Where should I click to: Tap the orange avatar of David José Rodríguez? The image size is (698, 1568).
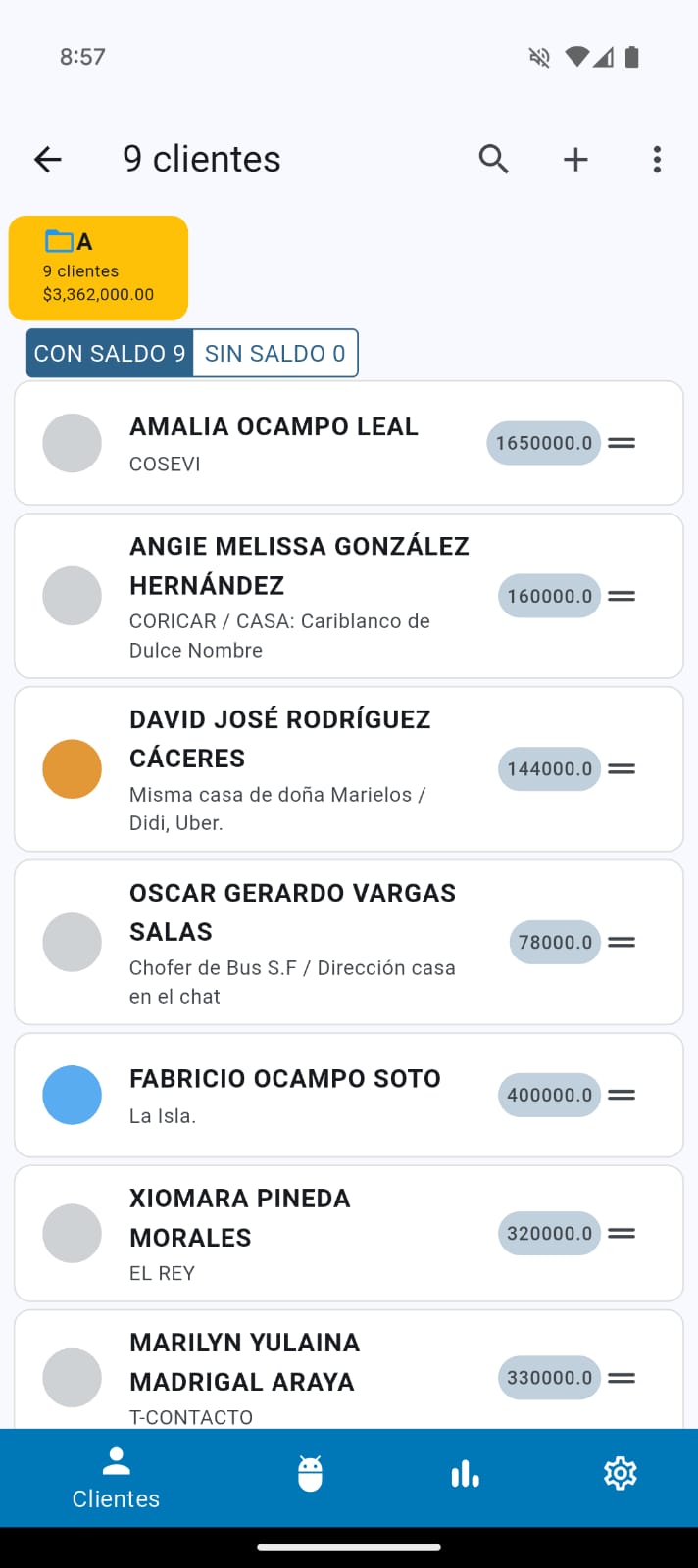72,768
